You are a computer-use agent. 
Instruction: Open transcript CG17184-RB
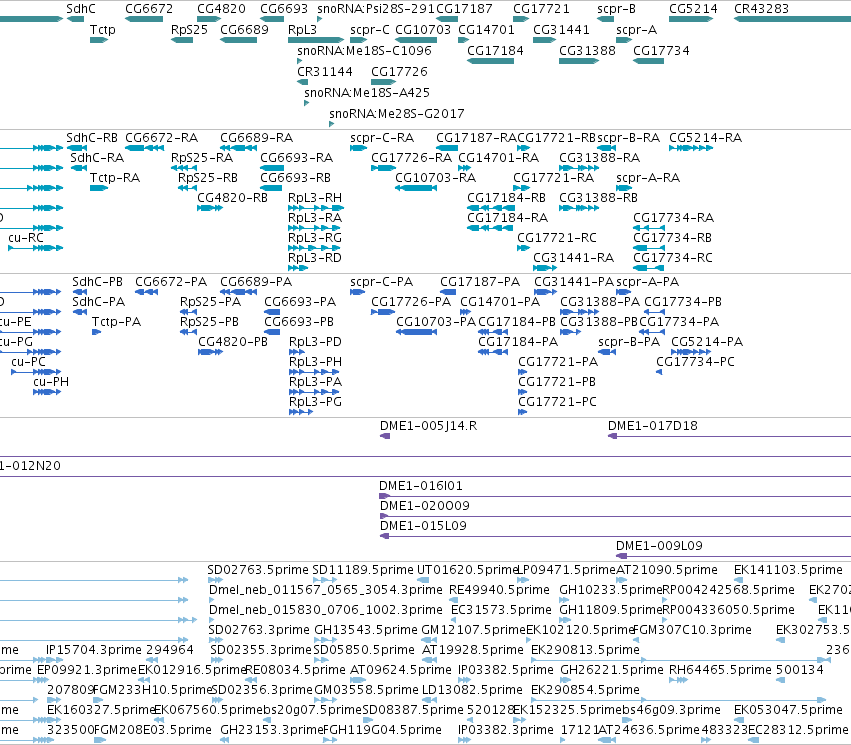(x=506, y=198)
